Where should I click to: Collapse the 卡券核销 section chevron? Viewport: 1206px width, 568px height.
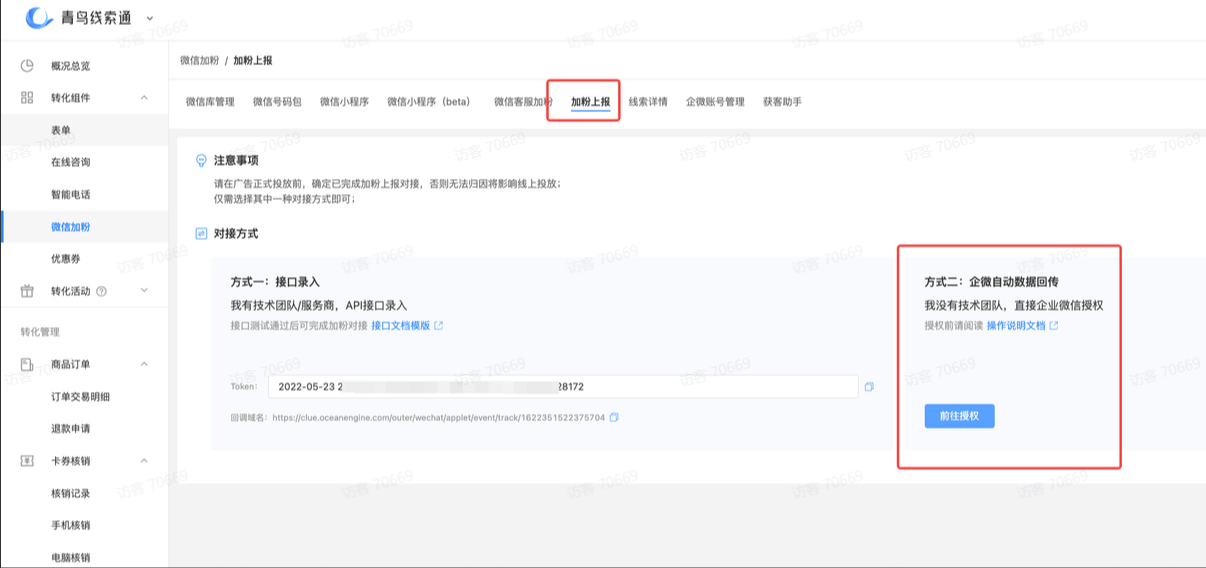144,461
